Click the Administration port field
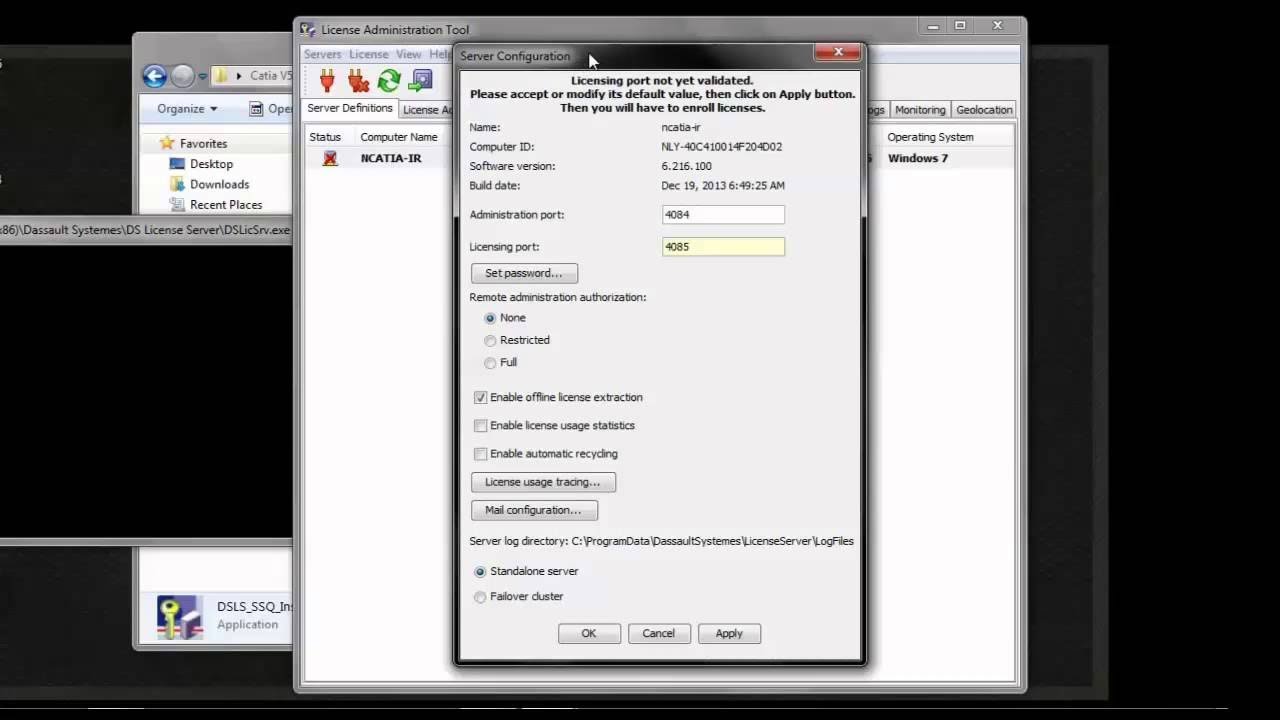The width and height of the screenshot is (1280, 720). [x=723, y=214]
